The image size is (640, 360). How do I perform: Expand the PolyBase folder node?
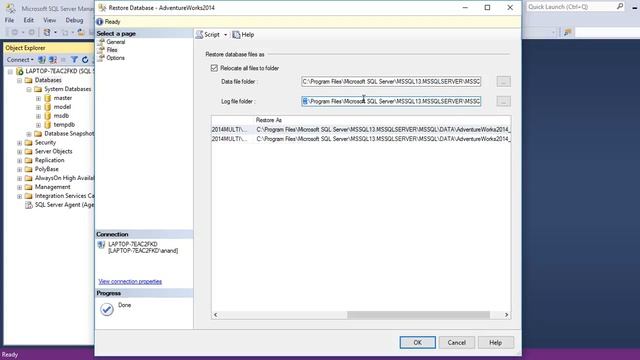19,169
